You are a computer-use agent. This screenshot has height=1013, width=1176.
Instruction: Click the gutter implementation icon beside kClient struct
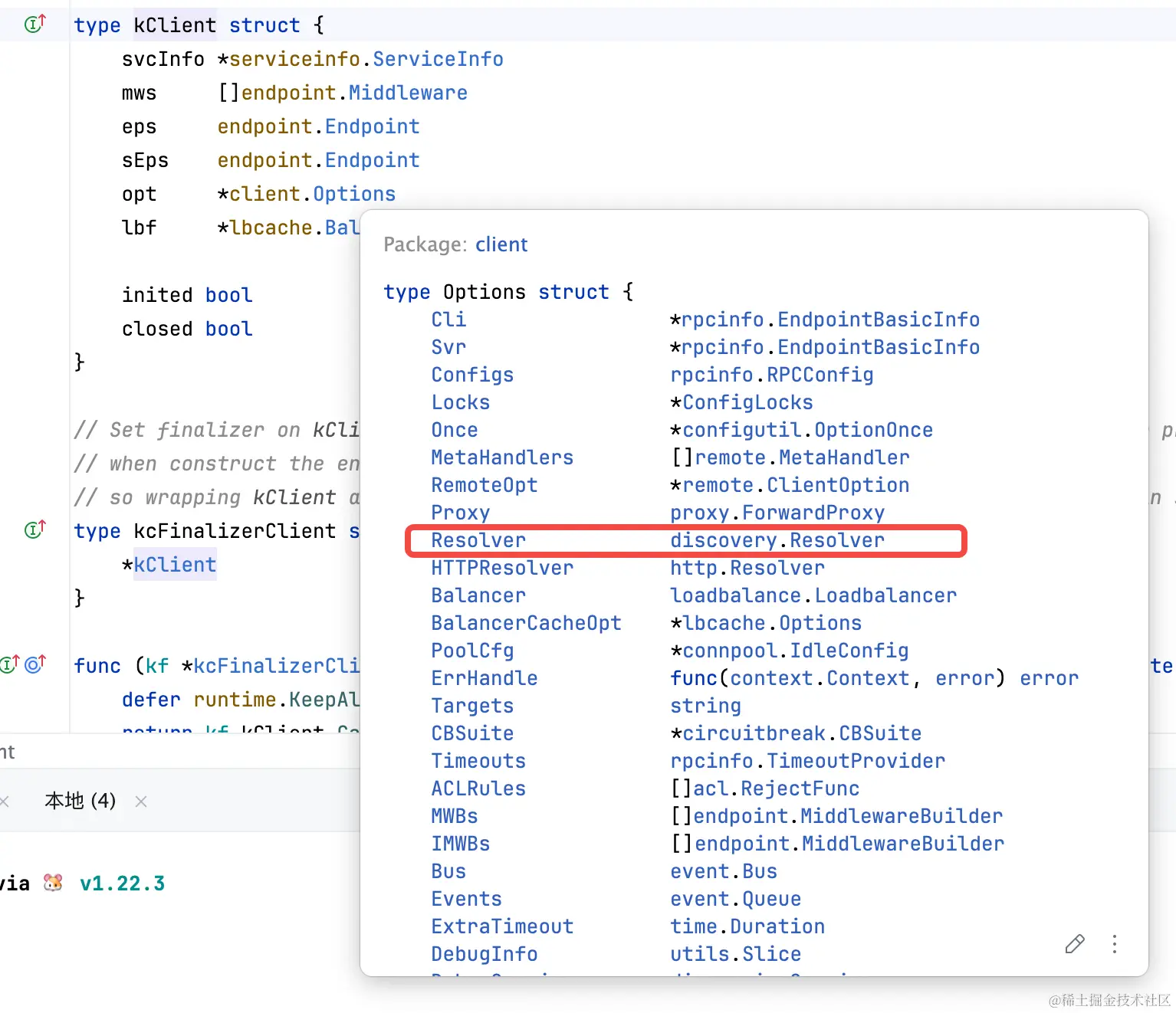click(x=35, y=24)
